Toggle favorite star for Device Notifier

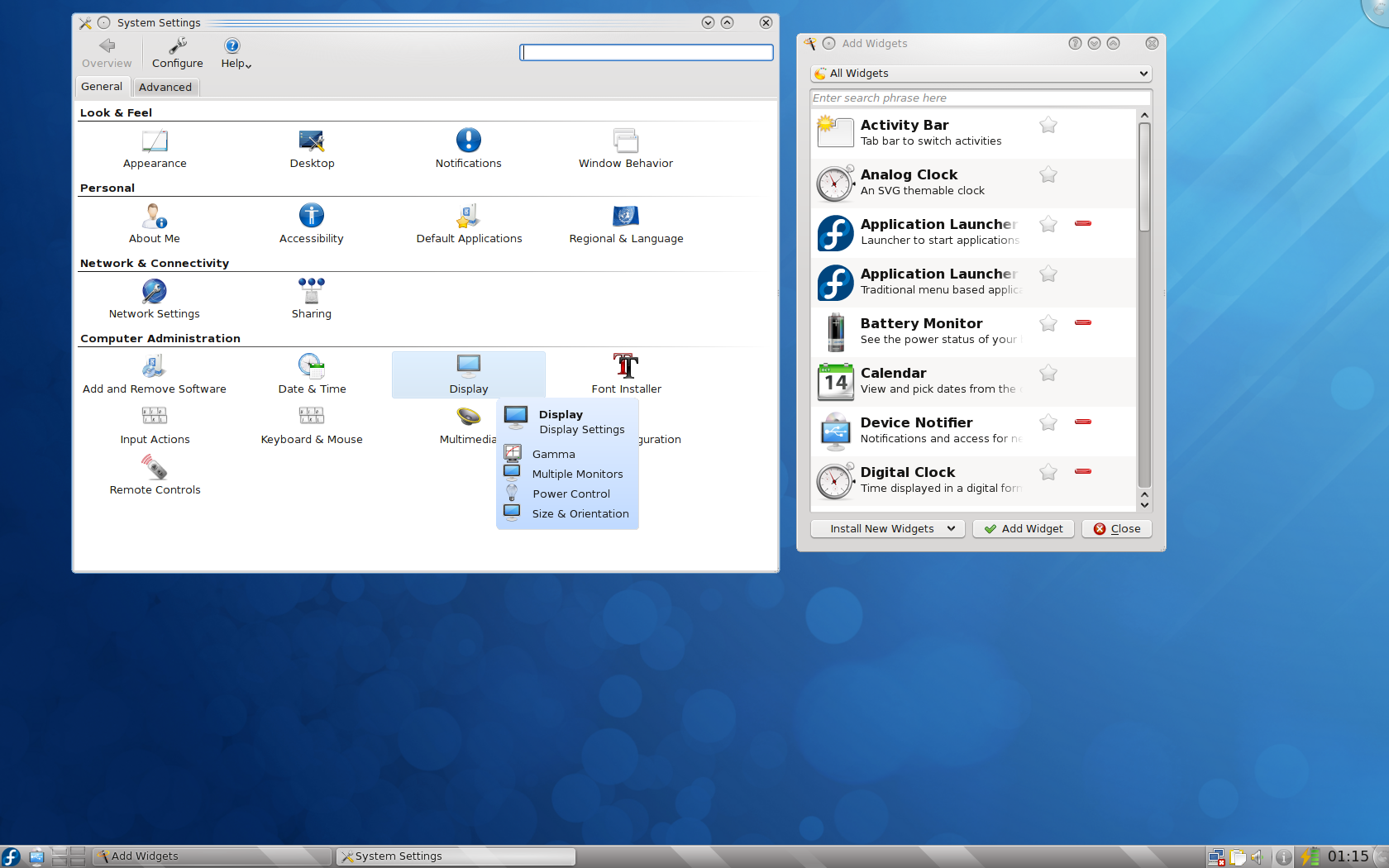coord(1048,422)
